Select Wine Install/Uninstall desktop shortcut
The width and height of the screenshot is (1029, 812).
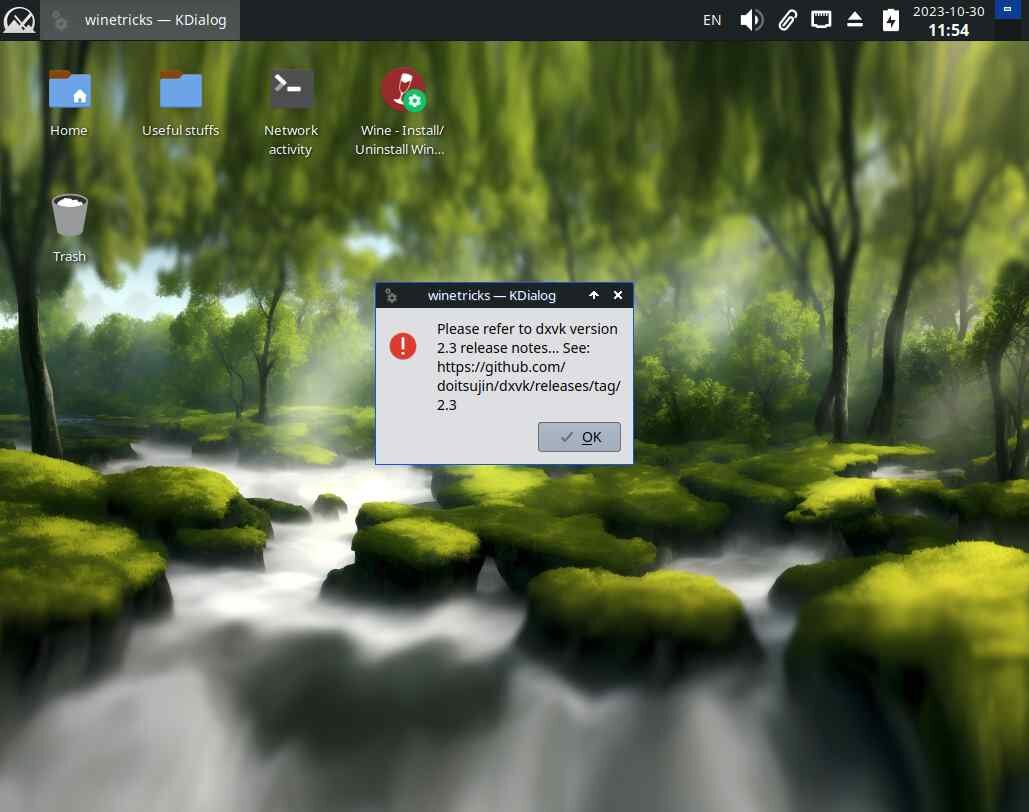coord(401,112)
